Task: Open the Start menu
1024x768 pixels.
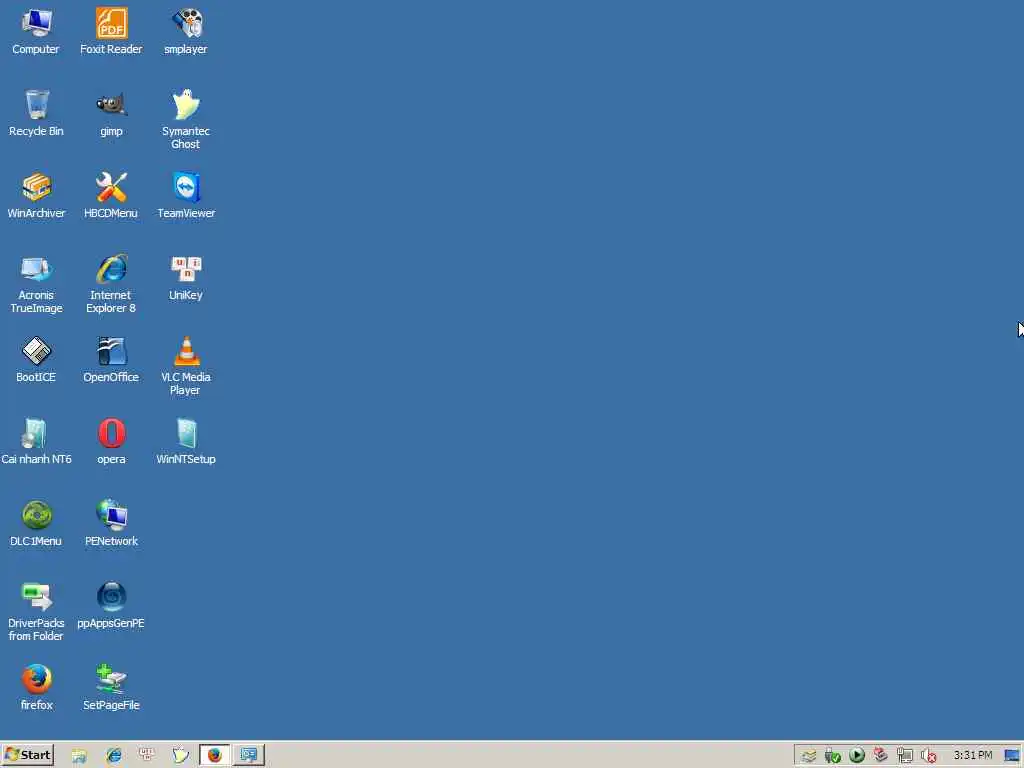Action: 27,755
